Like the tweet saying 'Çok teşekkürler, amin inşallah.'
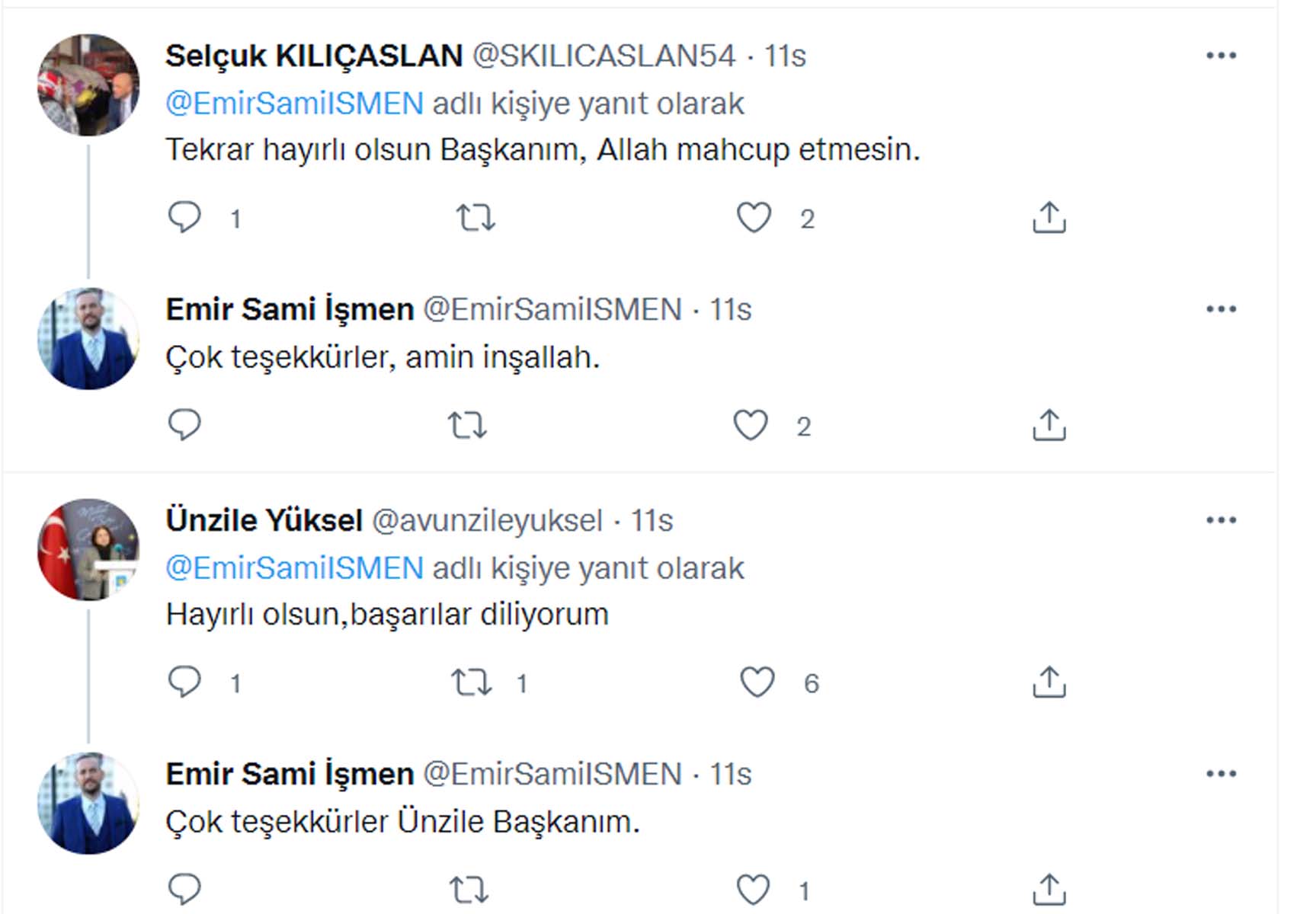Image resolution: width=1316 pixels, height=914 pixels. (751, 427)
